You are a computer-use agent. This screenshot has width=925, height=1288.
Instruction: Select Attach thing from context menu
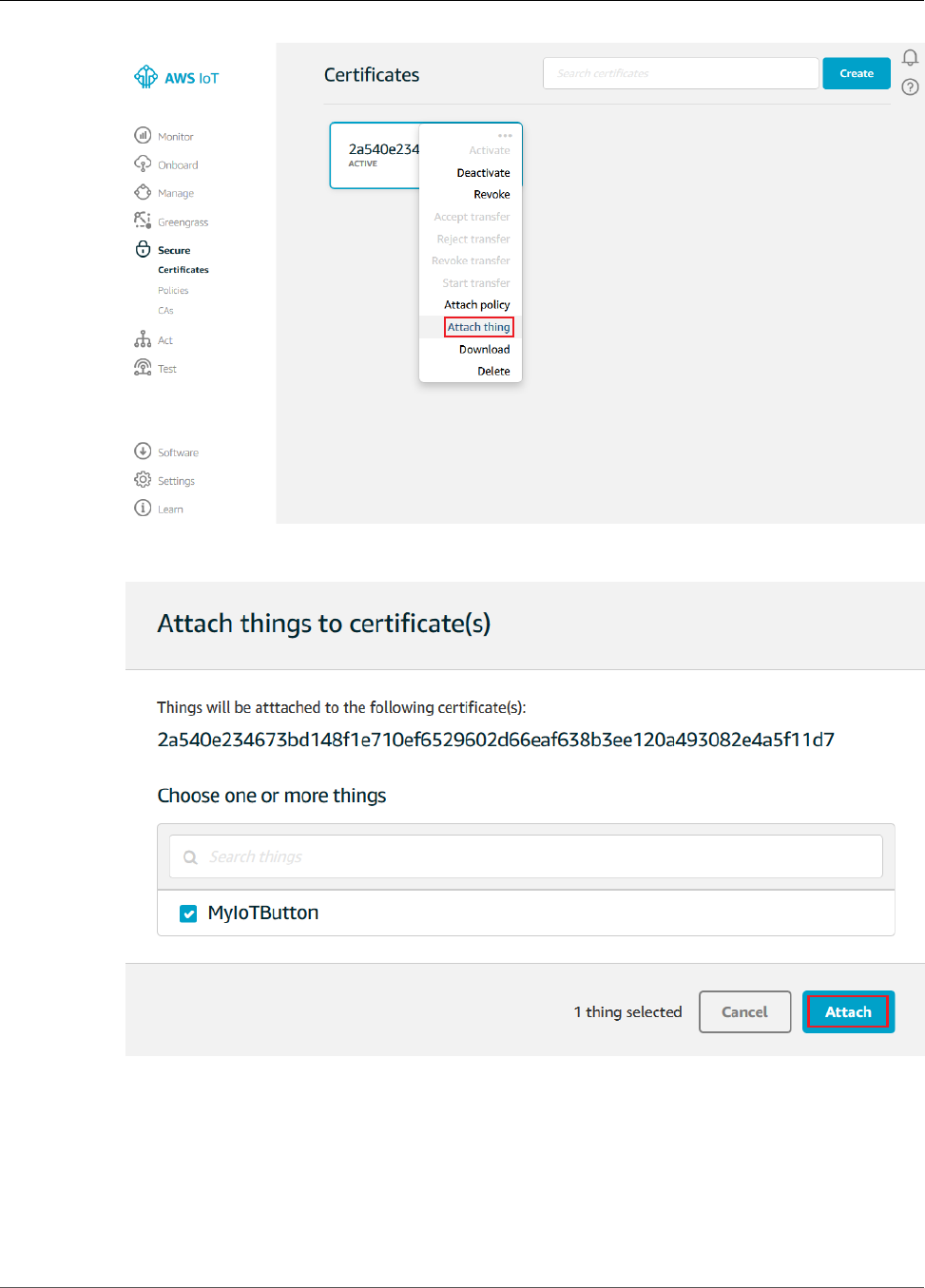click(x=478, y=327)
